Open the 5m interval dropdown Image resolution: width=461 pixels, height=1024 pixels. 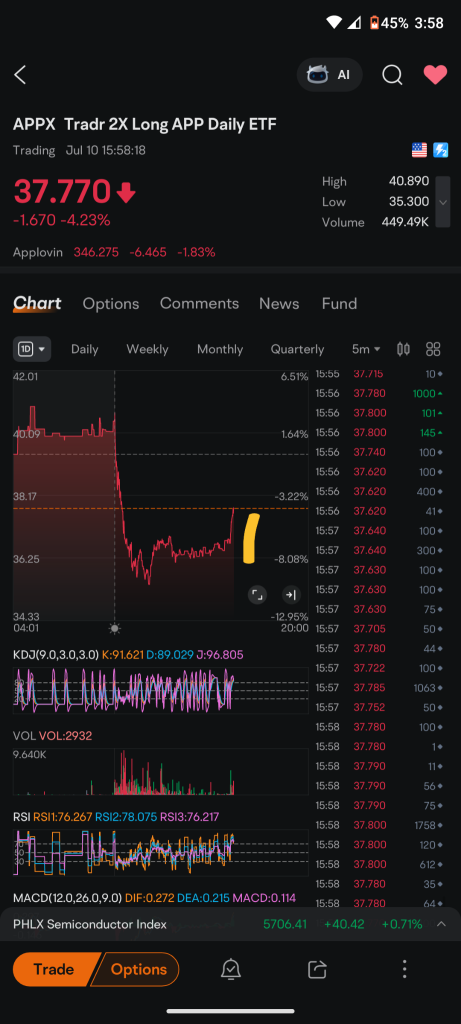click(366, 349)
